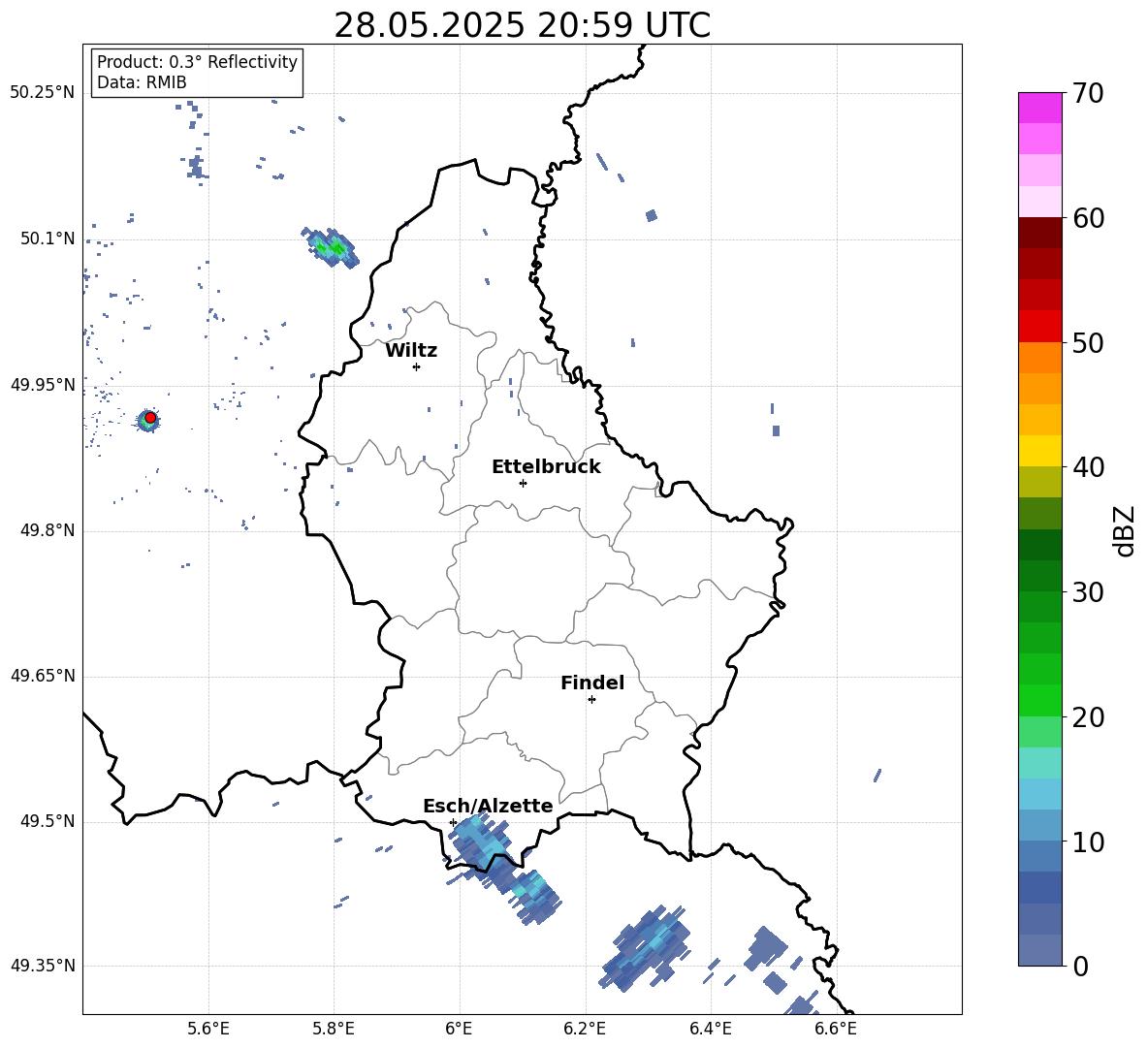Click the Ettelbruck station cross marker
Image resolution: width=1148 pixels, height=1048 pixels.
click(523, 483)
